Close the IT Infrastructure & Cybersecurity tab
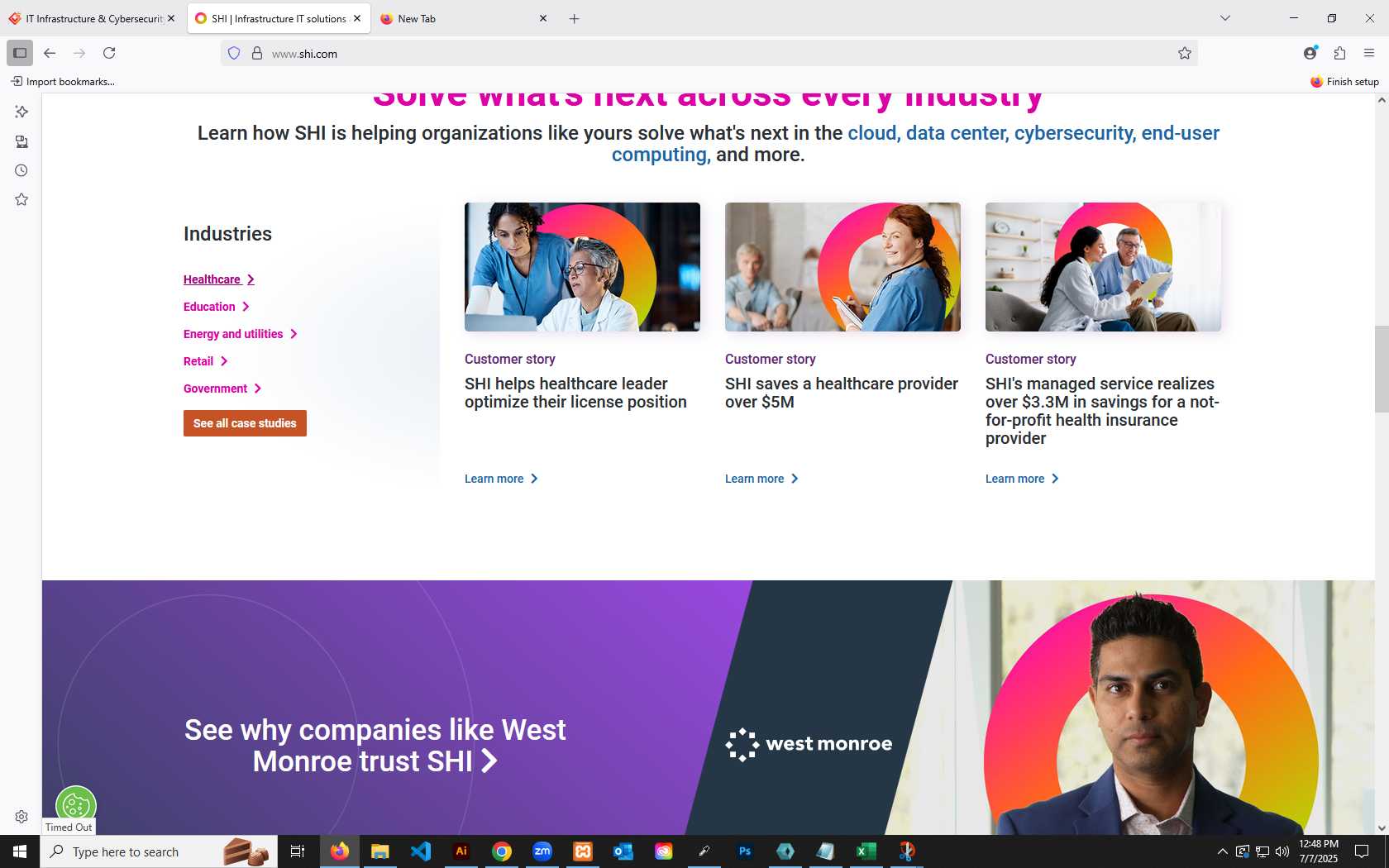Viewport: 1389px width, 868px height. point(171,18)
